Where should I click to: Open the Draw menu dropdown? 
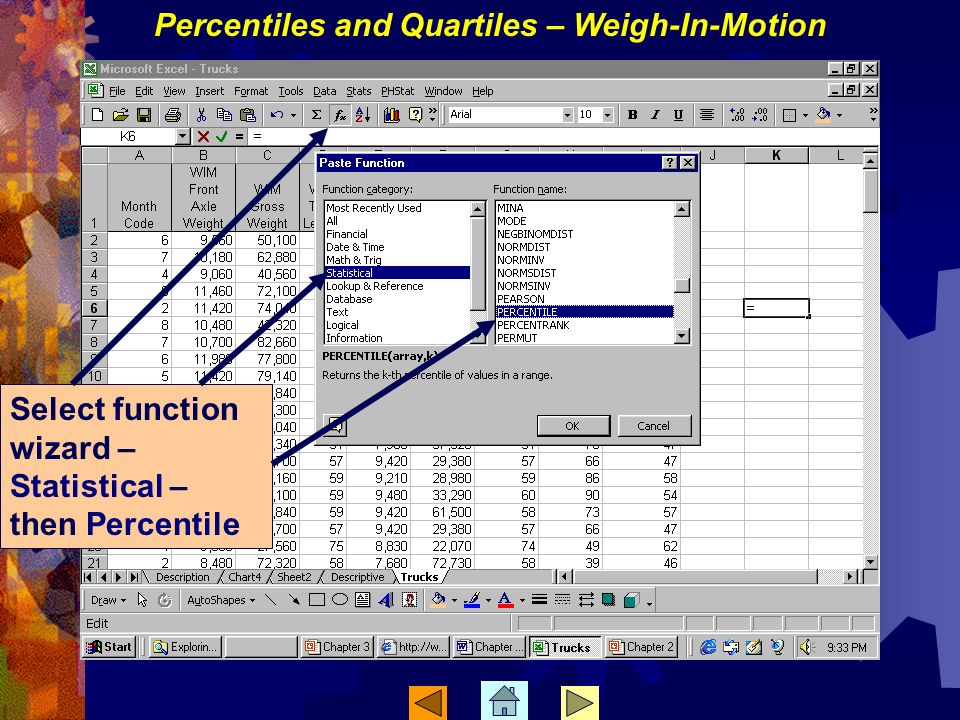108,600
